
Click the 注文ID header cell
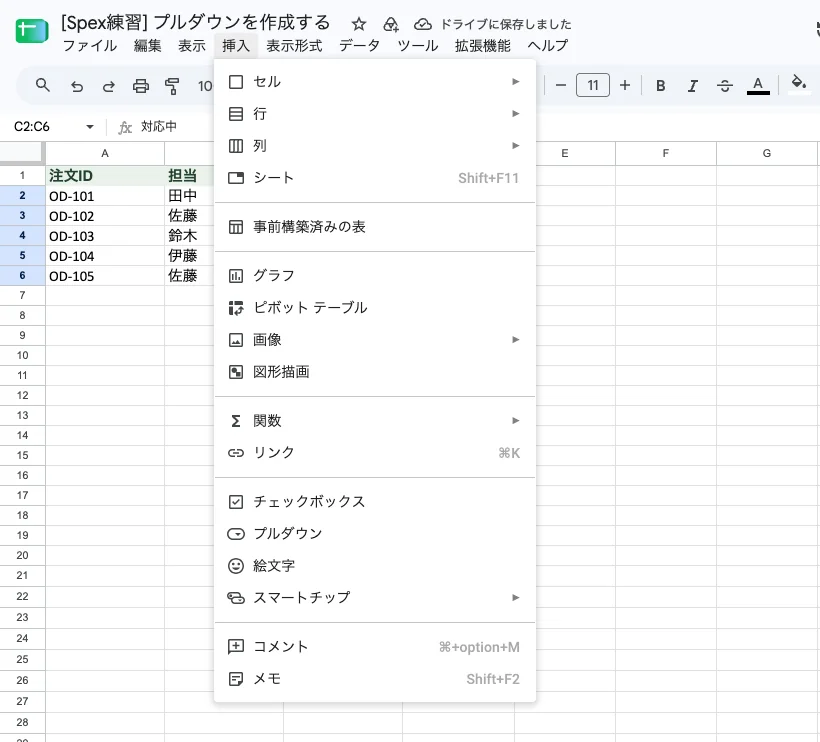105,176
